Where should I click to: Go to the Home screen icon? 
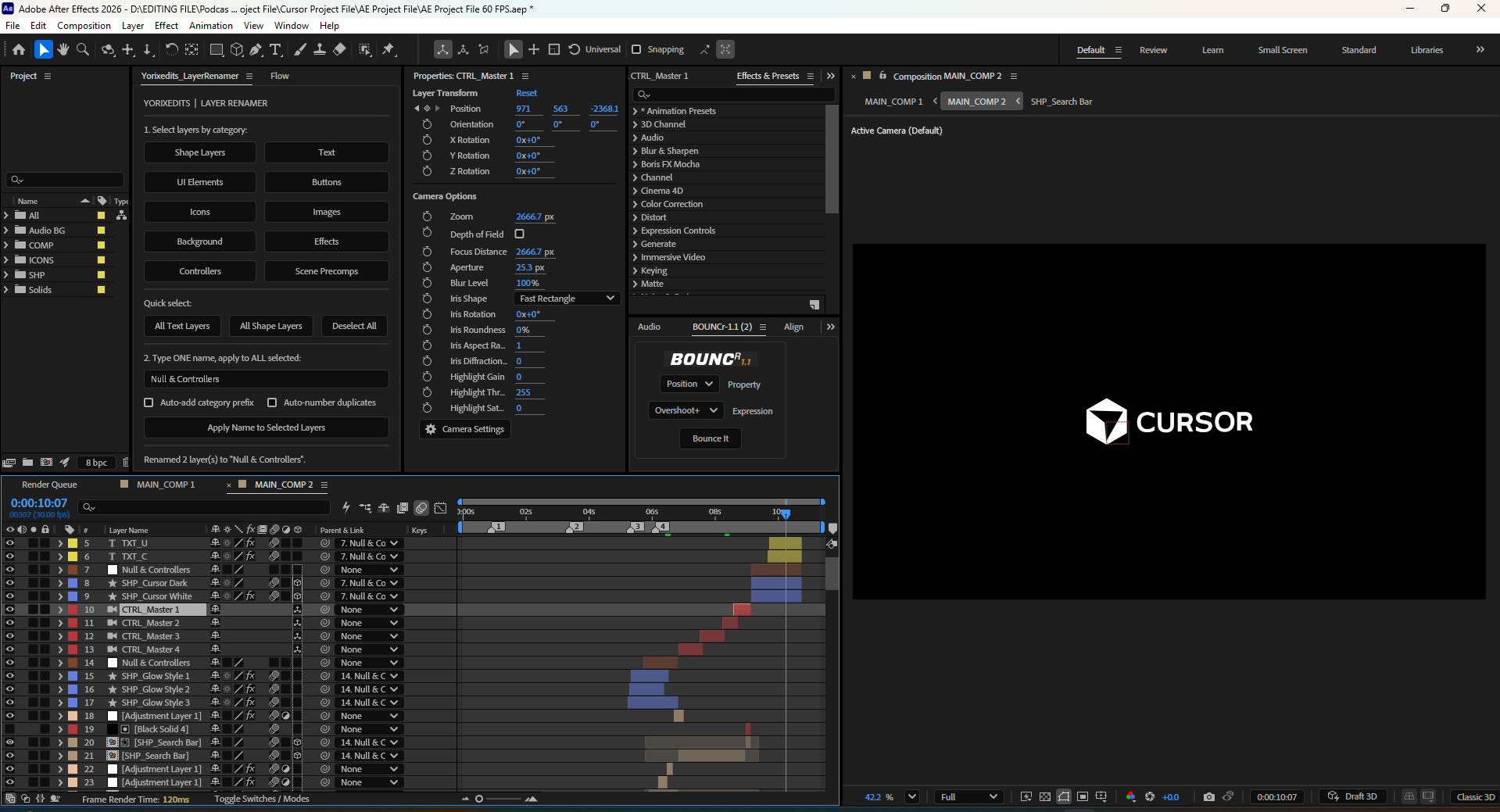(x=19, y=49)
